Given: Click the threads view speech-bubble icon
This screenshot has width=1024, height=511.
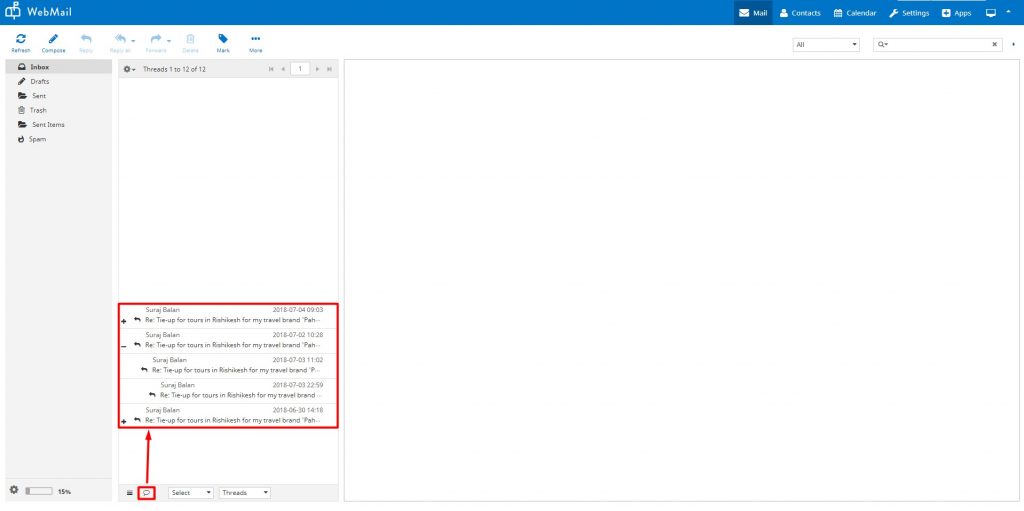Looking at the screenshot, I should (x=147, y=493).
